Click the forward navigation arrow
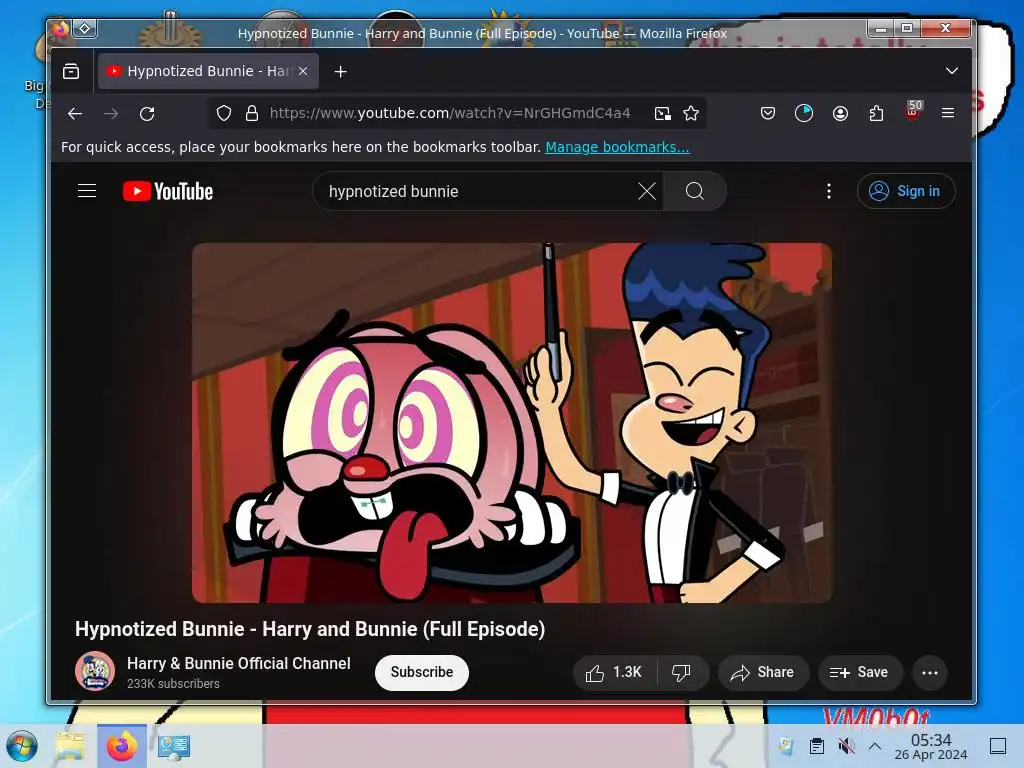This screenshot has height=768, width=1024. [111, 114]
